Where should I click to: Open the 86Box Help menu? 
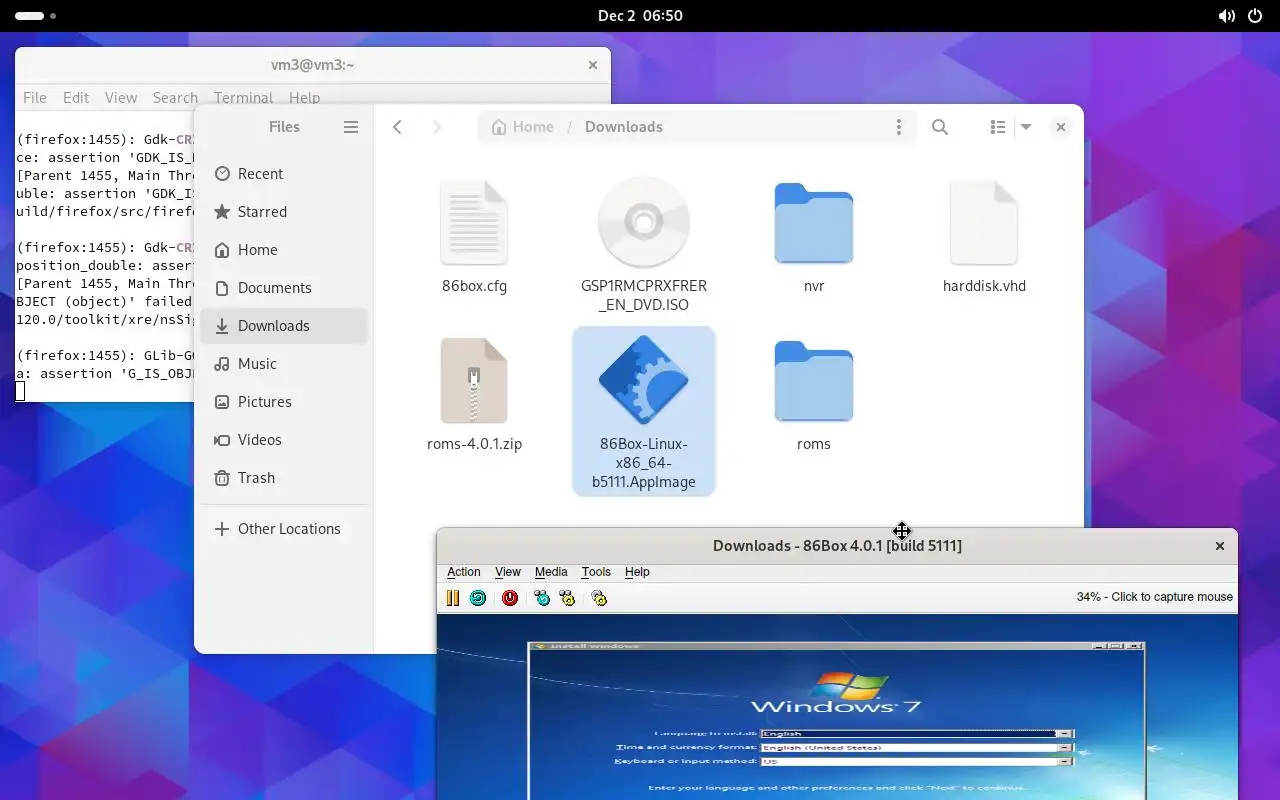tap(637, 572)
